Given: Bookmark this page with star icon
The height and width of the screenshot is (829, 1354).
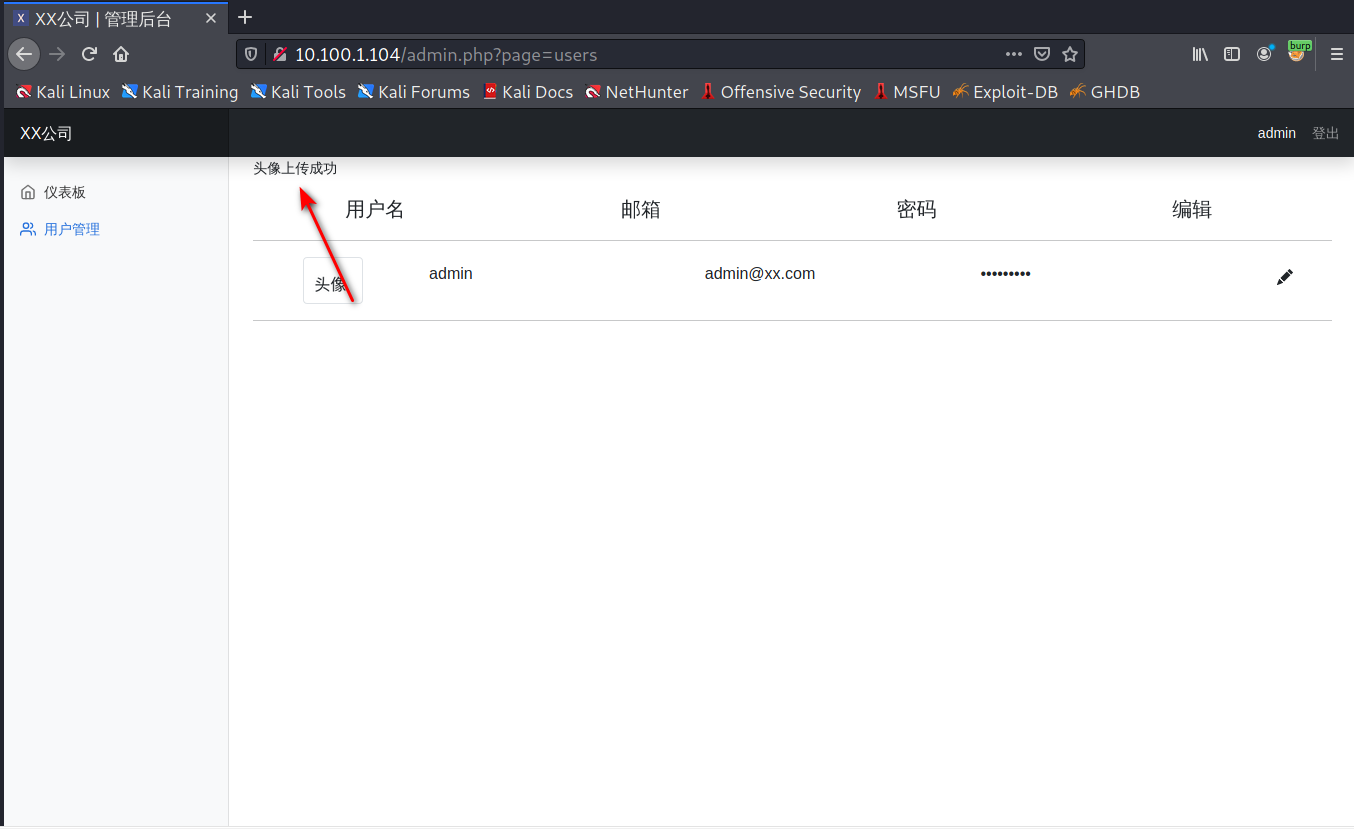Looking at the screenshot, I should click(1070, 54).
